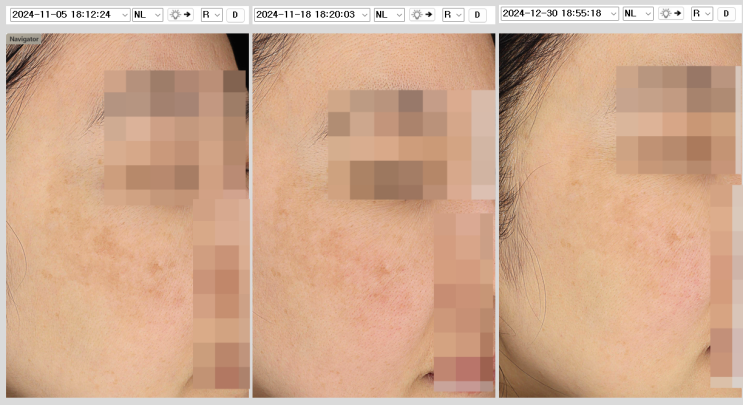Select the 2024-12-30 facial photo
This screenshot has width=743, height=405.
621,215
